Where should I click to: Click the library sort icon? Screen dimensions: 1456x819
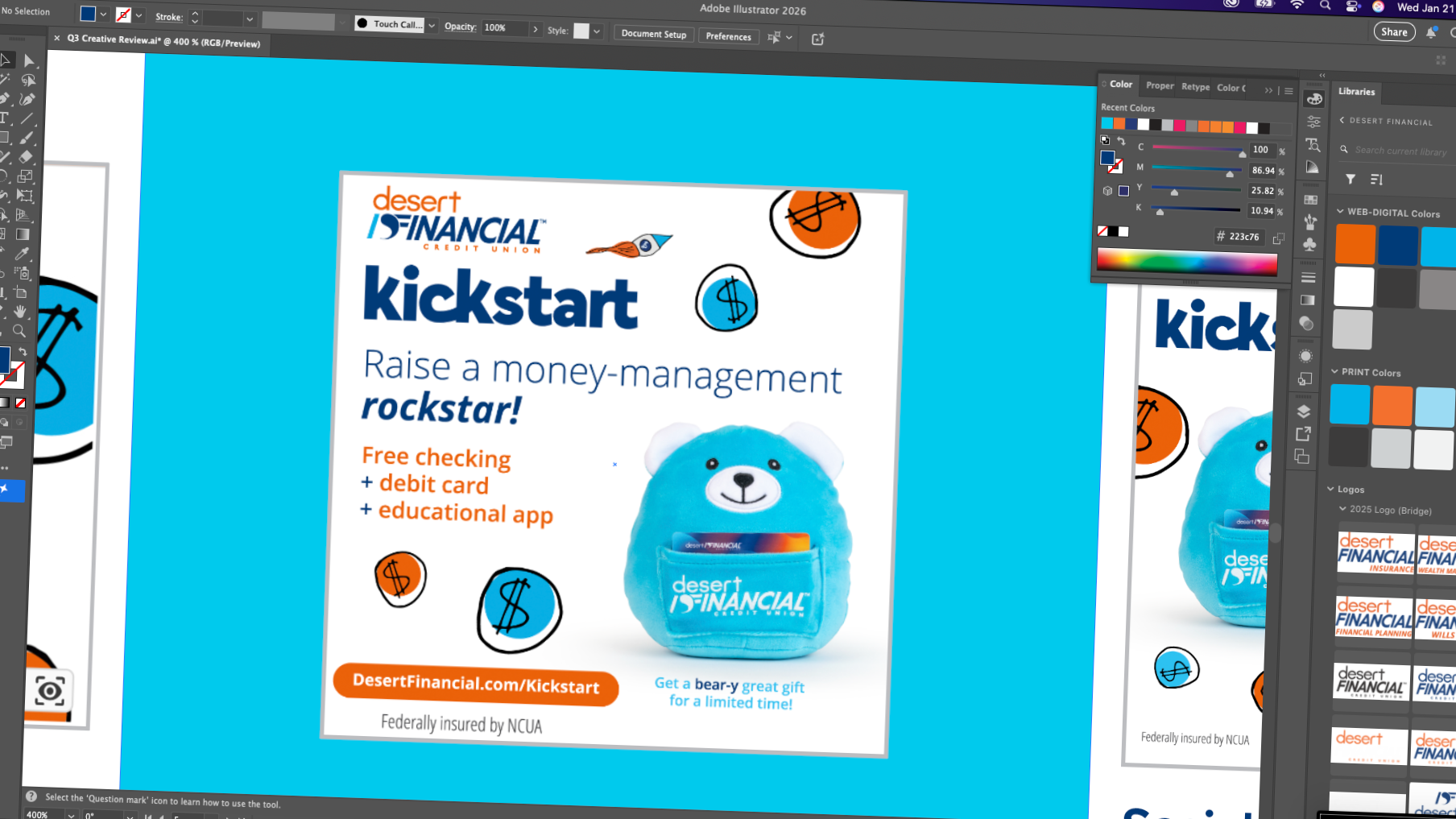pyautogui.click(x=1376, y=180)
